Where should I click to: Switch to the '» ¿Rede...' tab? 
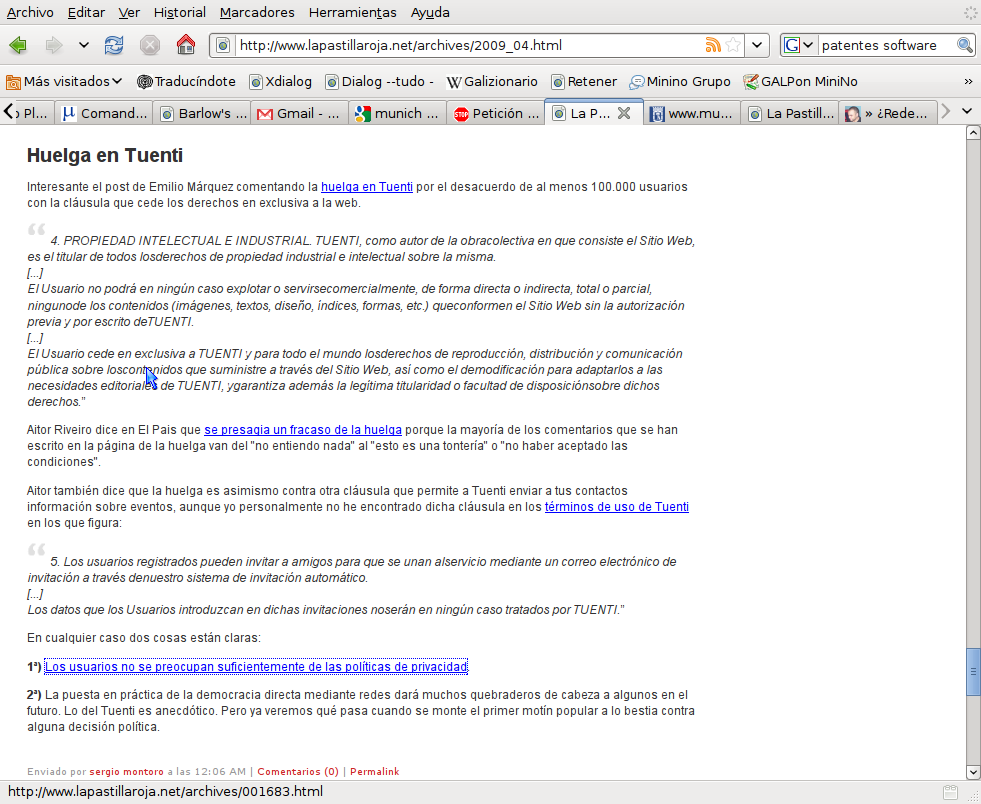[888, 113]
